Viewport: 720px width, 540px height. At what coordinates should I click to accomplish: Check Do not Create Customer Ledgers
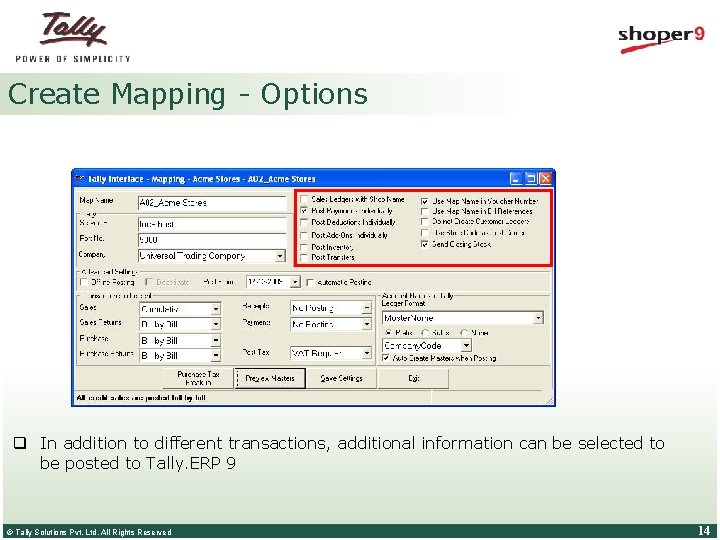click(x=425, y=222)
